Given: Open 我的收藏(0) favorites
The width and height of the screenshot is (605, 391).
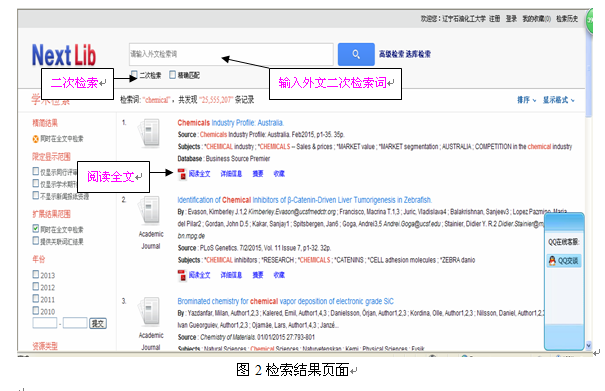Looking at the screenshot, I should click(537, 19).
